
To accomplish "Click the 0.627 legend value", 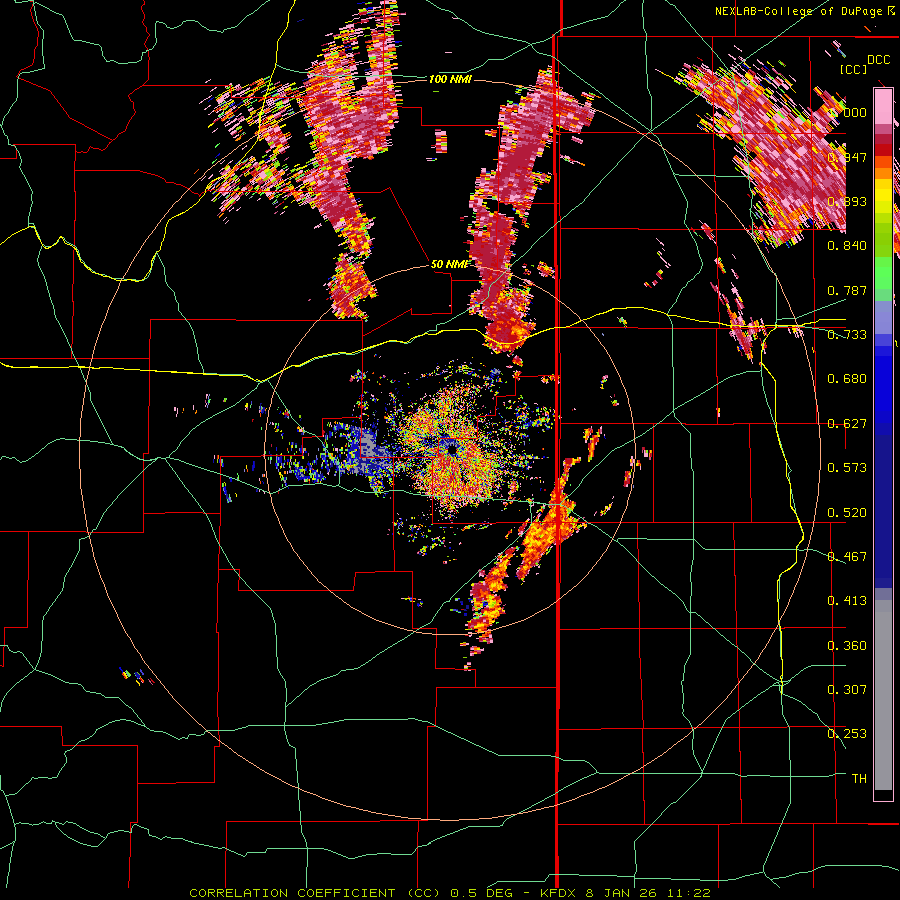I will coord(847,424).
